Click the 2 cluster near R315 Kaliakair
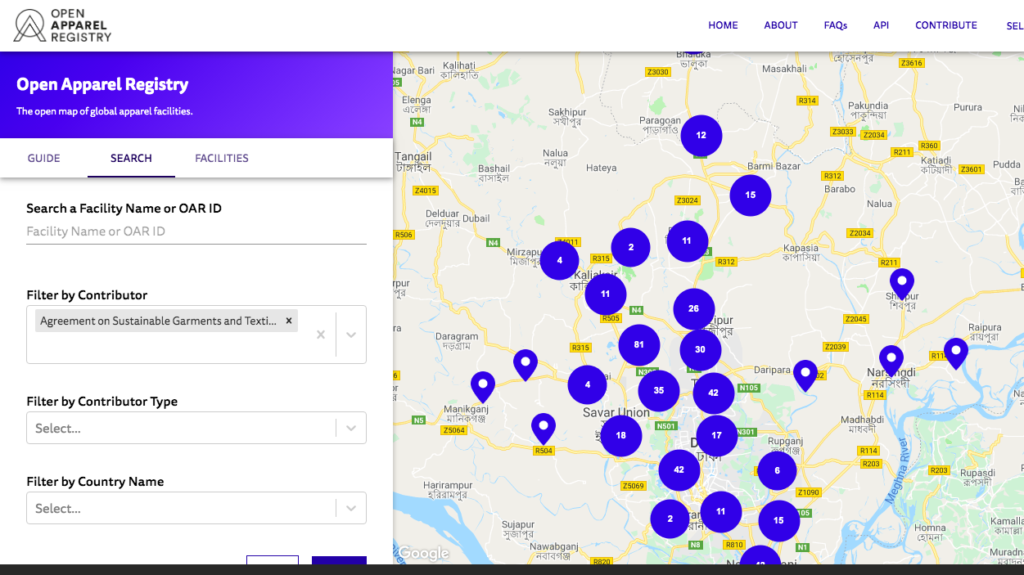 click(630, 247)
